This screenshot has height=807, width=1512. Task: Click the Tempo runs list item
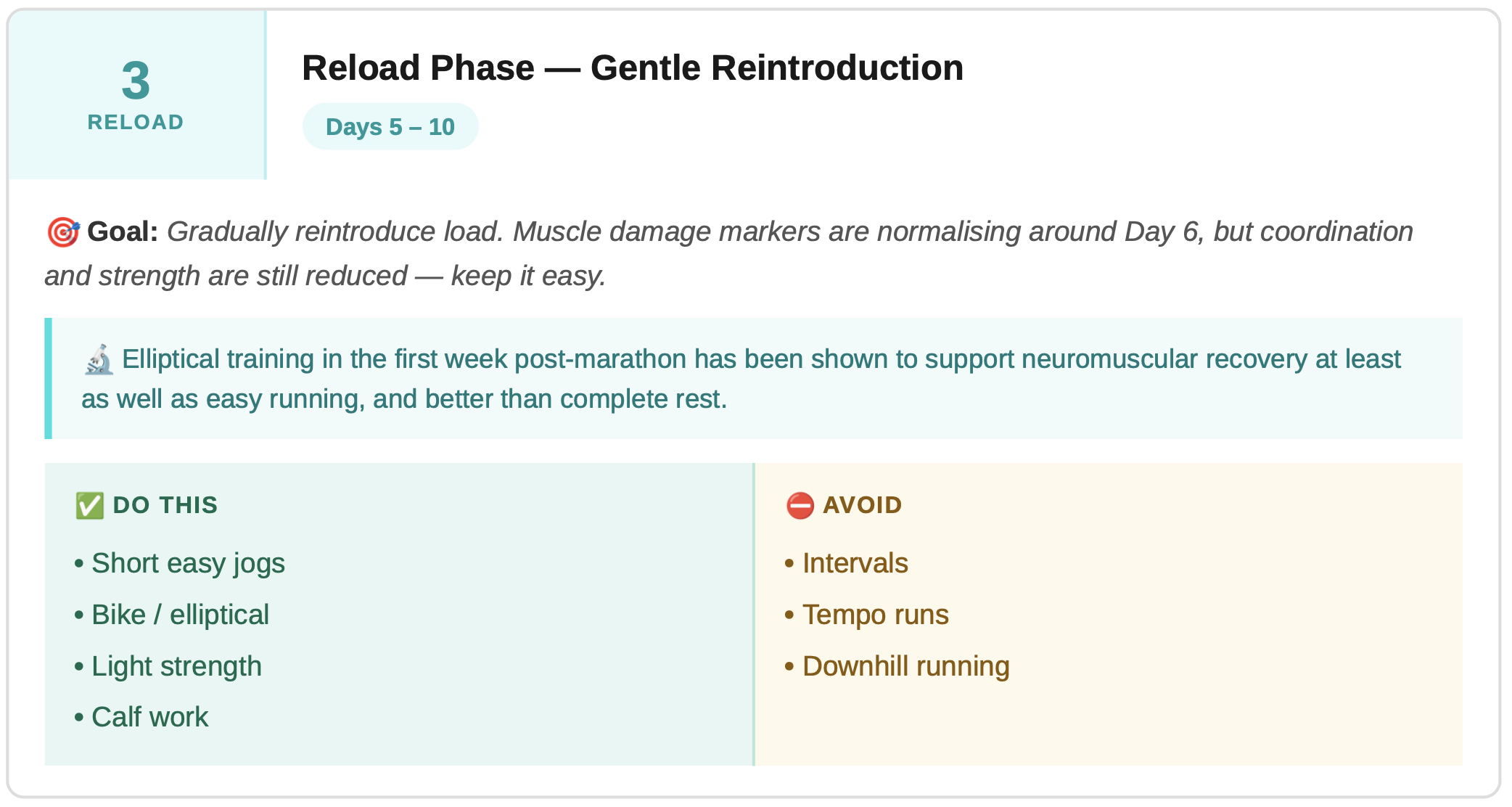(x=875, y=615)
